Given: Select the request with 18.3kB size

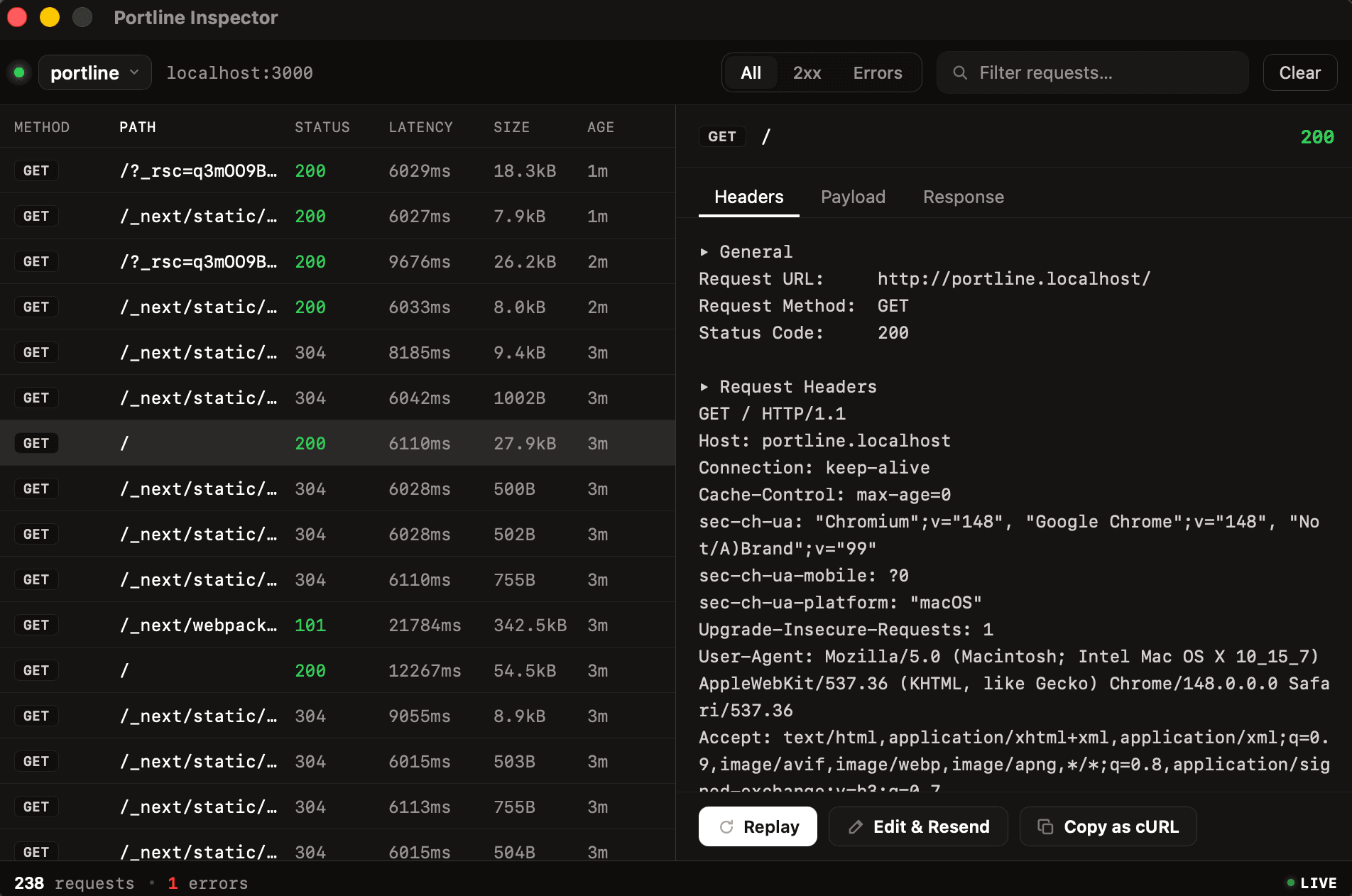Looking at the screenshot, I should [337, 170].
